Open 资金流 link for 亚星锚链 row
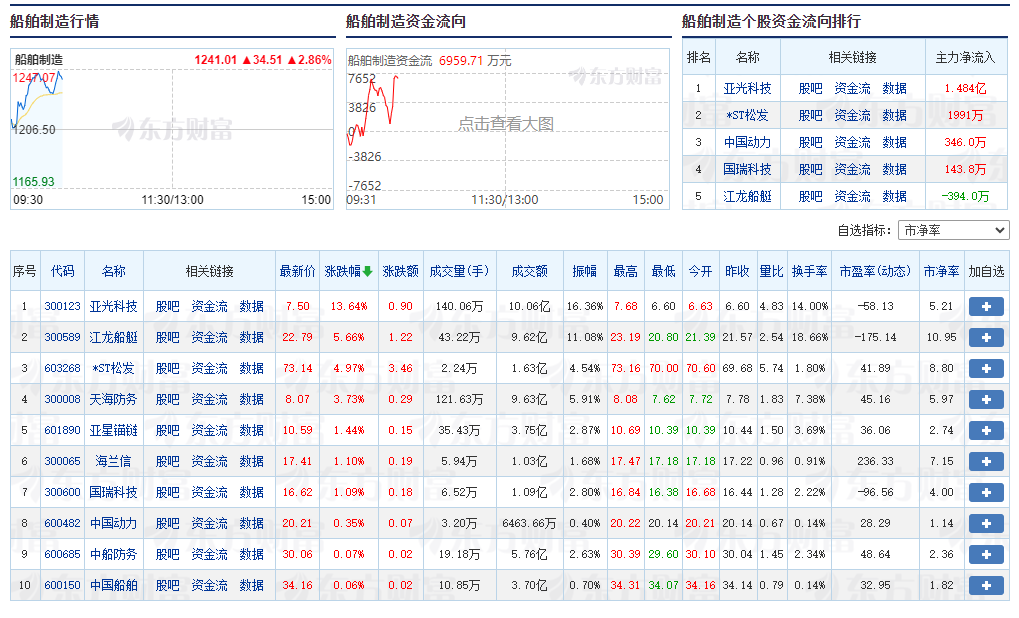Image resolution: width=1019 pixels, height=618 pixels. point(209,430)
